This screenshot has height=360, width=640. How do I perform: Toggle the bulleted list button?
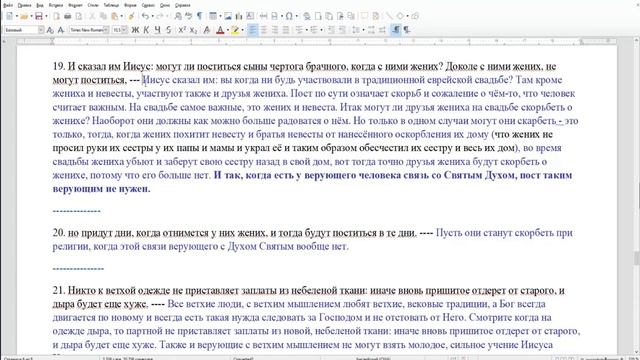coord(300,30)
